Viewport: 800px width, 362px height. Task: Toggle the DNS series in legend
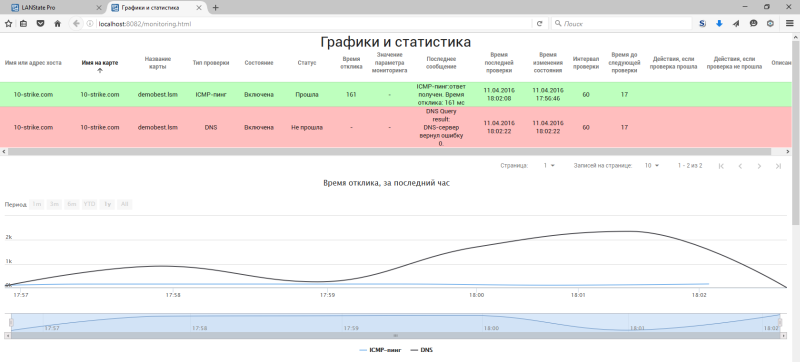click(422, 350)
